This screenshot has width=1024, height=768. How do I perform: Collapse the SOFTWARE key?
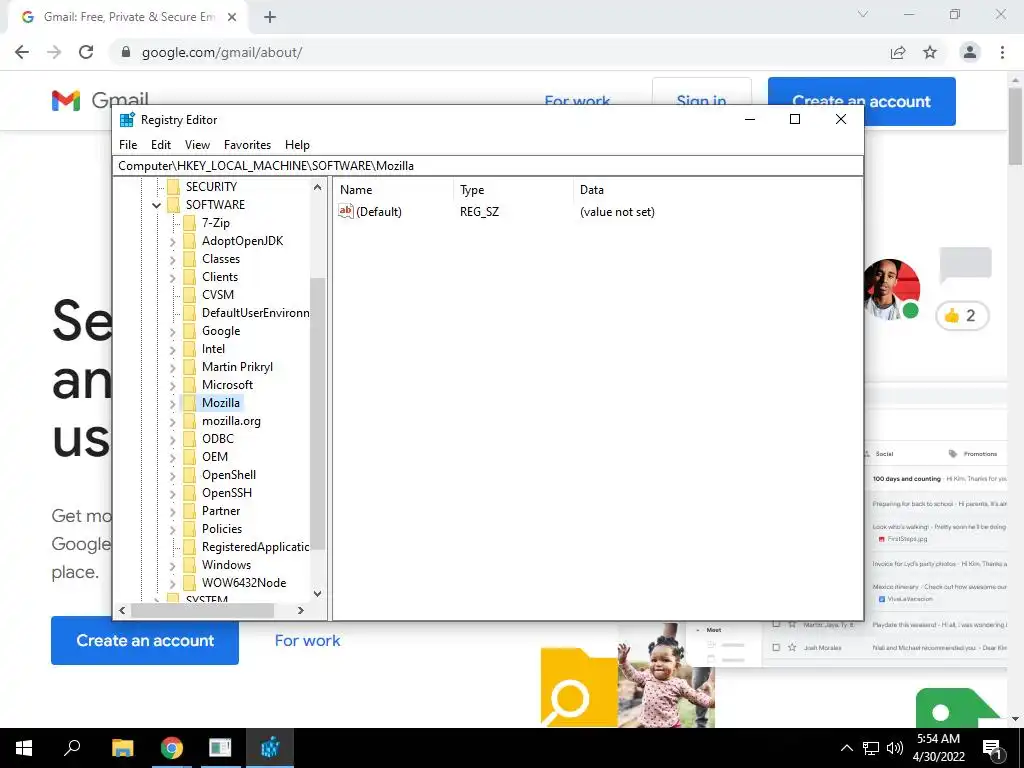coord(157,205)
